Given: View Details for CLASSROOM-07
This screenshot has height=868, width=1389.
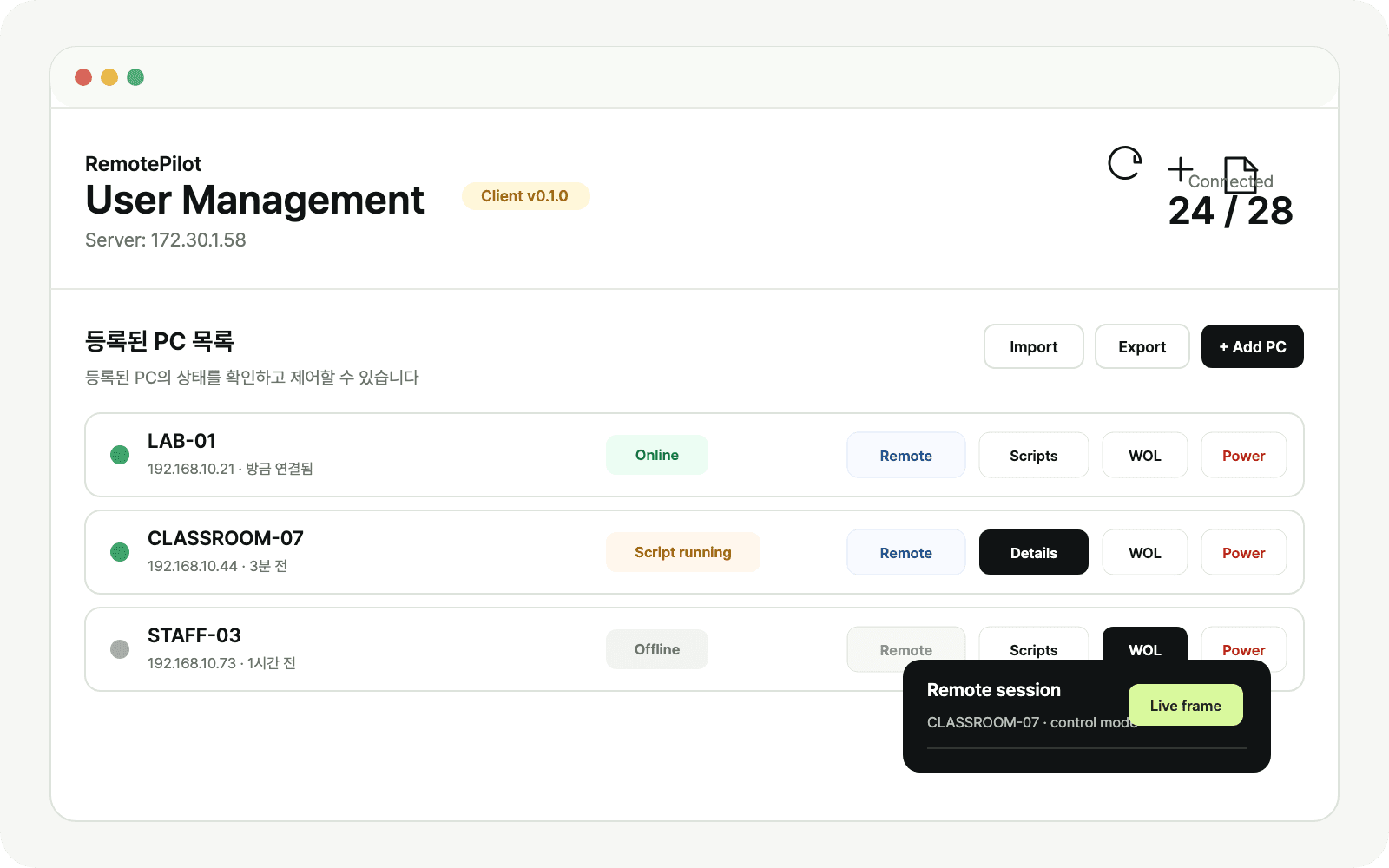Looking at the screenshot, I should (x=1034, y=552).
